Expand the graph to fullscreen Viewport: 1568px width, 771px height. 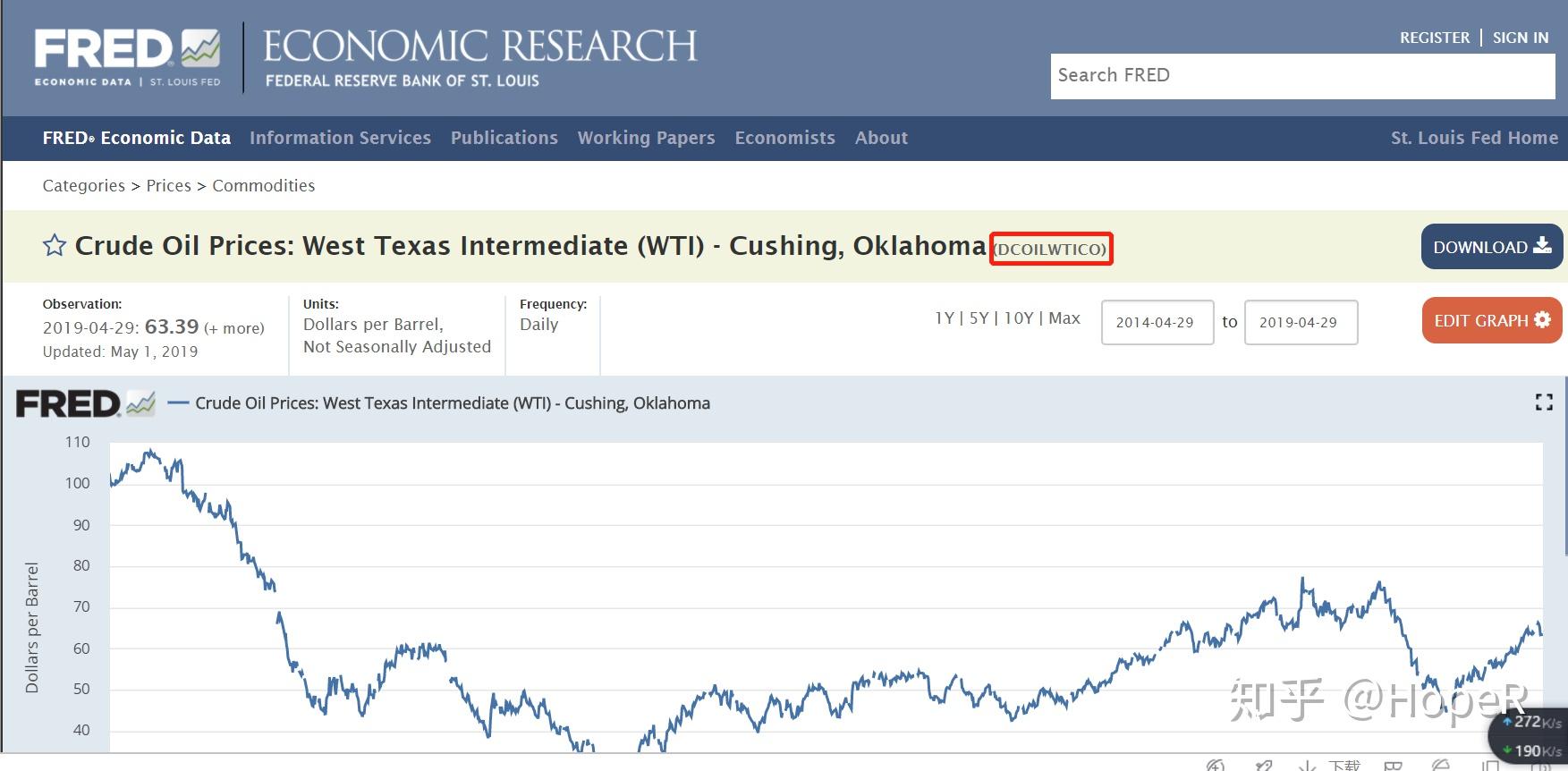[1543, 402]
